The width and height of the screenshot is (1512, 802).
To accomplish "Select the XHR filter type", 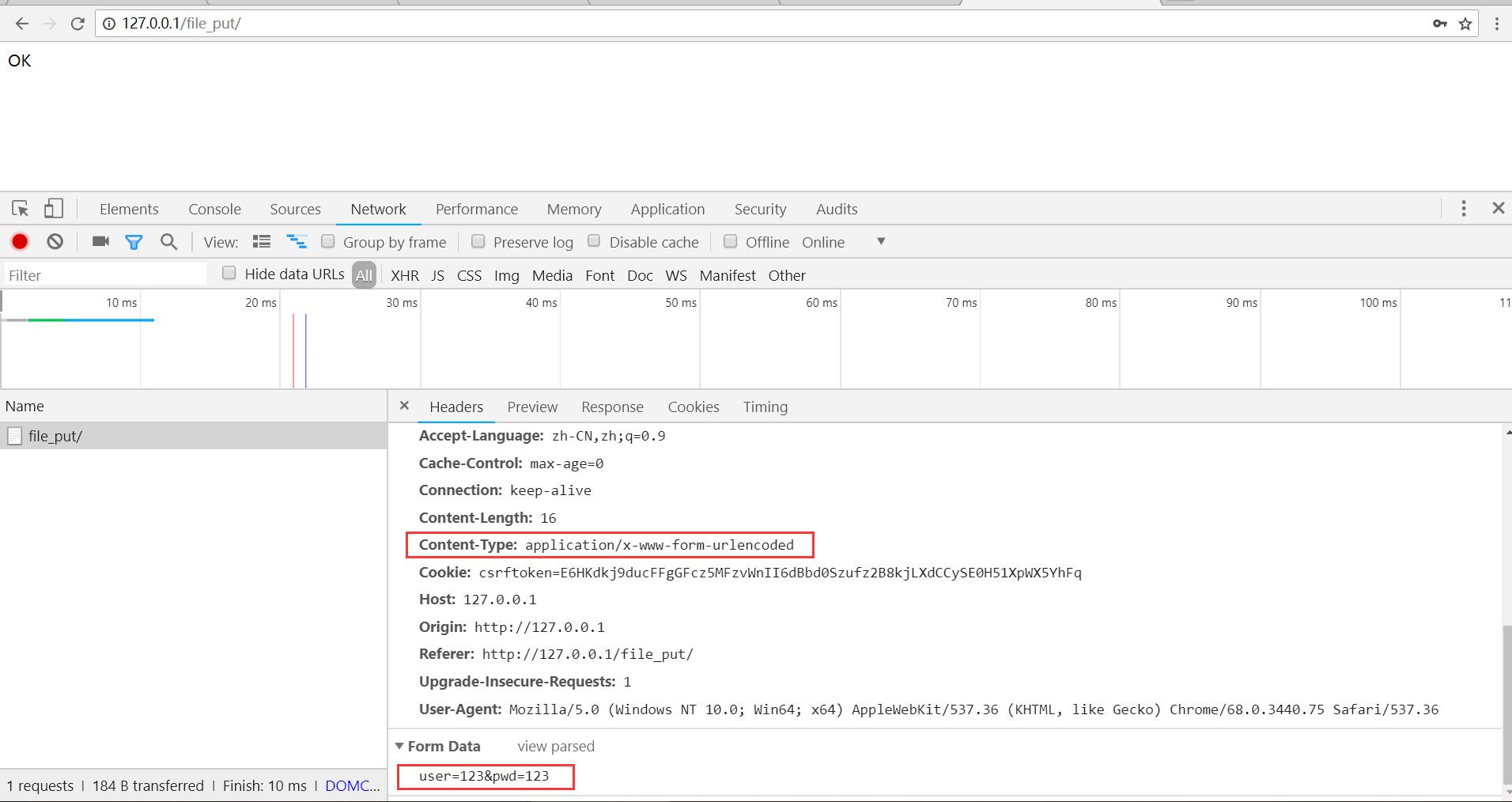I will coord(404,275).
